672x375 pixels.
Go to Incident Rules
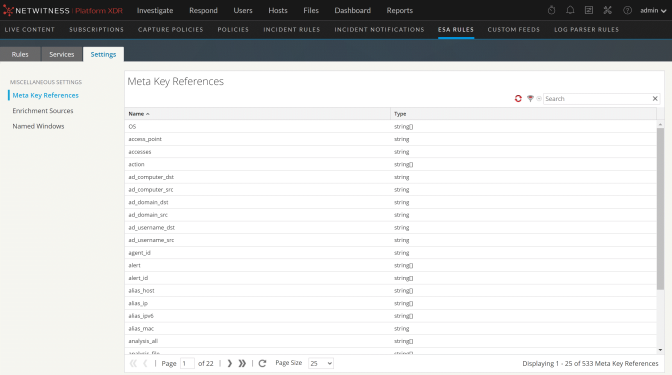291,30
